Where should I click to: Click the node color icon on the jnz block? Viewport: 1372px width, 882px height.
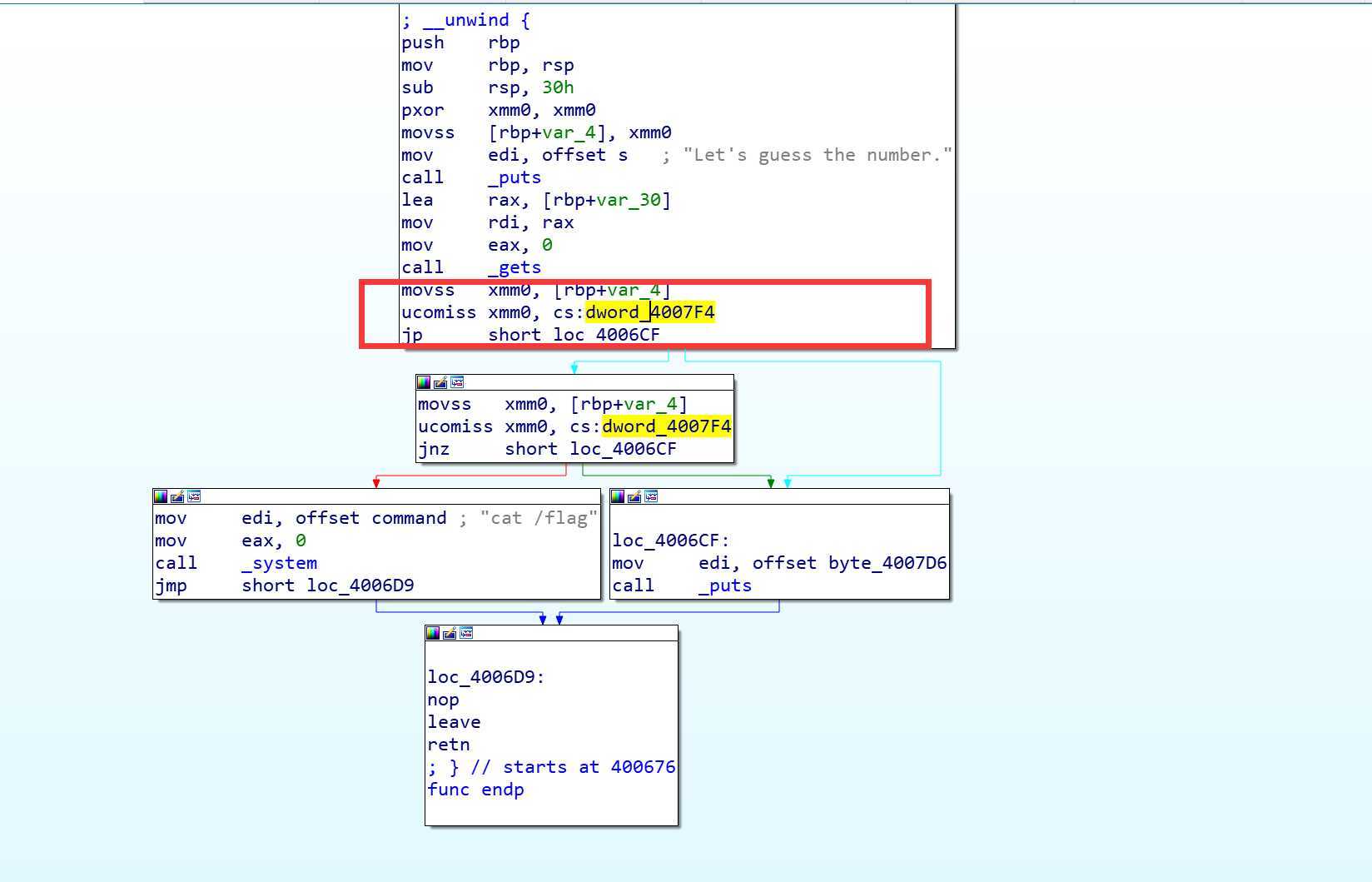tap(424, 382)
